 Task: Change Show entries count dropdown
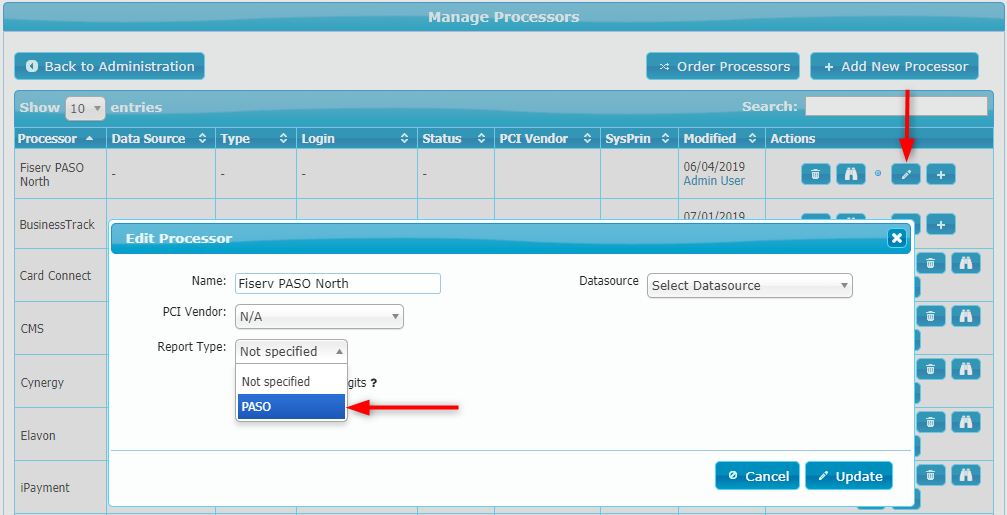click(85, 109)
